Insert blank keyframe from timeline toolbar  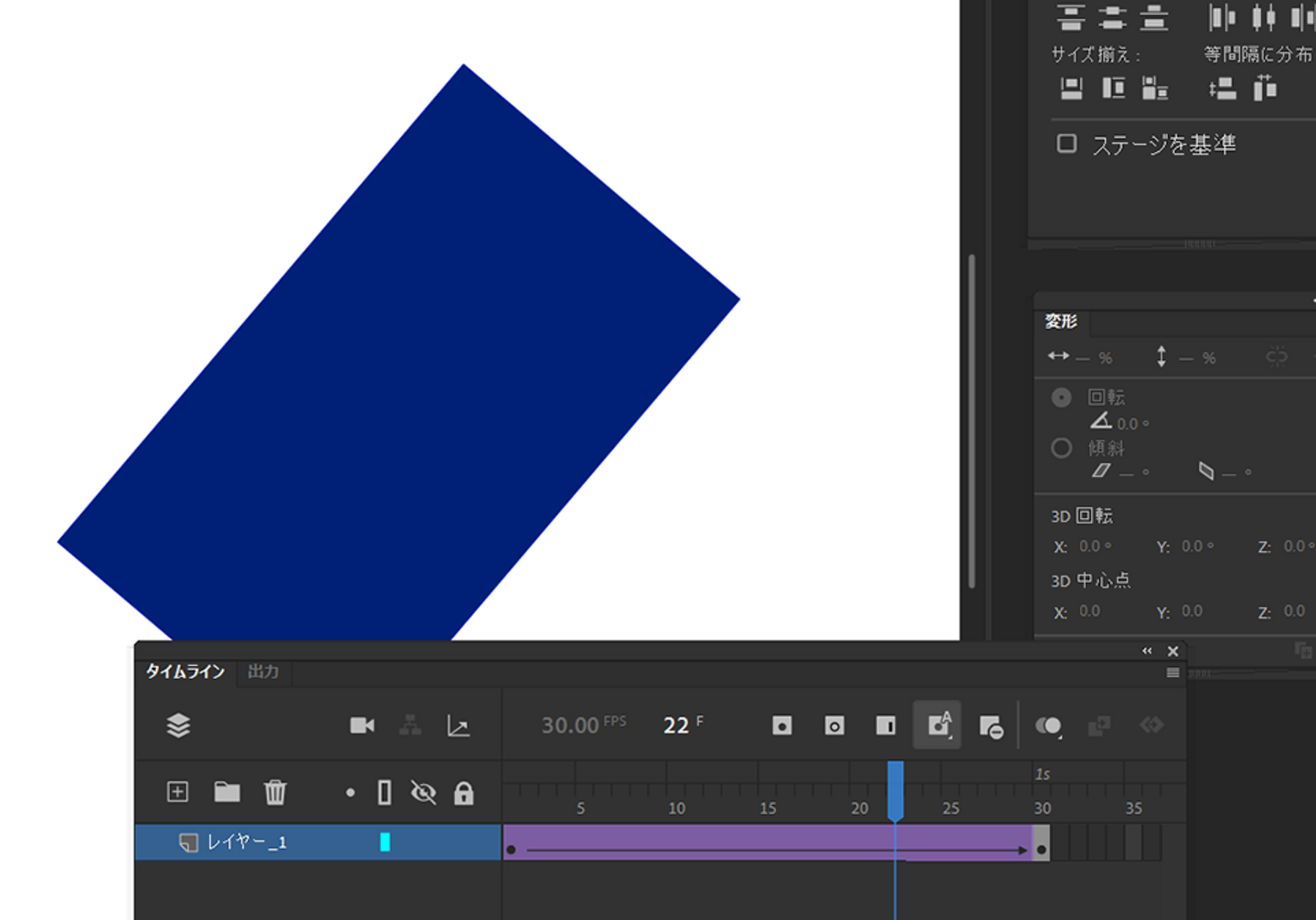click(834, 725)
